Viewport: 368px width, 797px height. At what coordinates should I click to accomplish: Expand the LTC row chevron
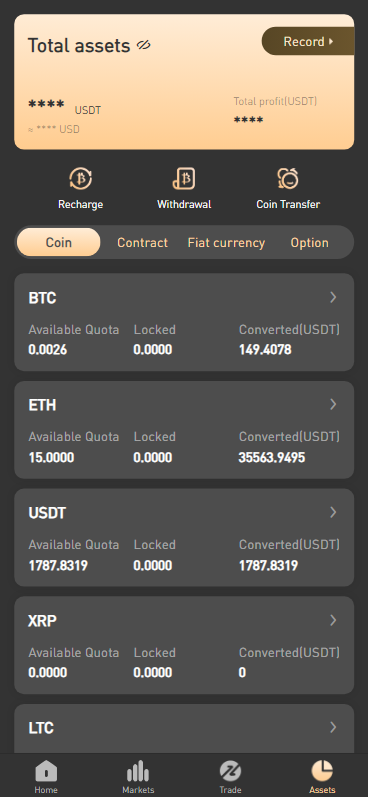pyautogui.click(x=333, y=728)
